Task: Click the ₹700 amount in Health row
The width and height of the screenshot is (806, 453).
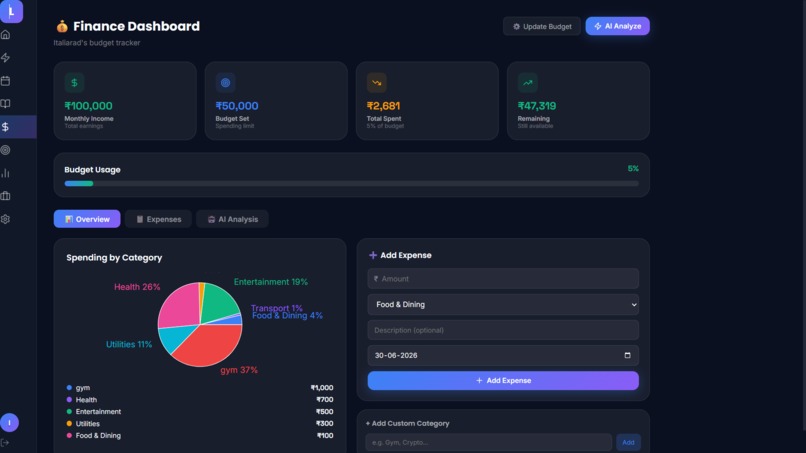Action: pyautogui.click(x=325, y=400)
